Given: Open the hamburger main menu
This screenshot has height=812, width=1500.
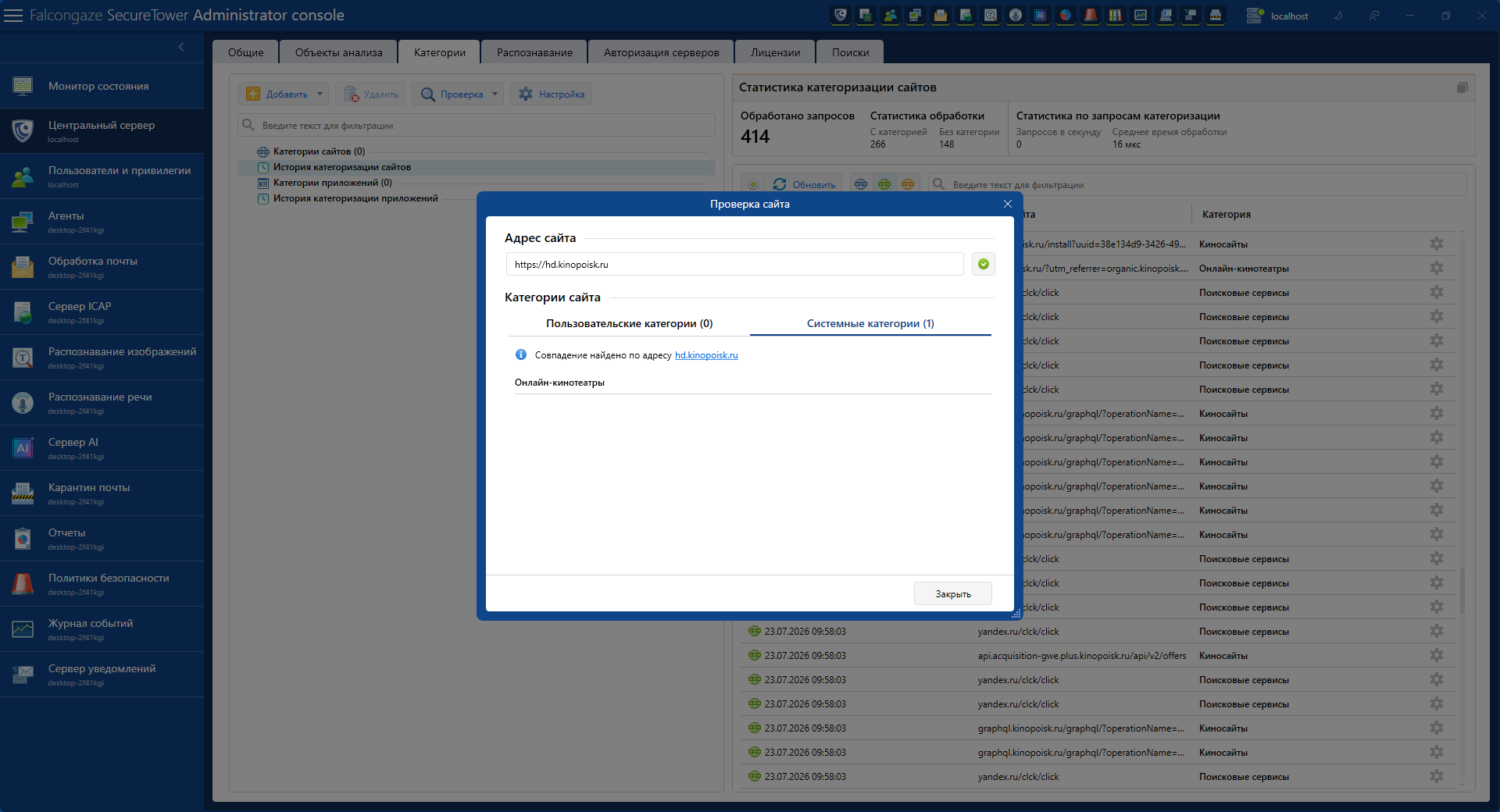Looking at the screenshot, I should [x=13, y=16].
